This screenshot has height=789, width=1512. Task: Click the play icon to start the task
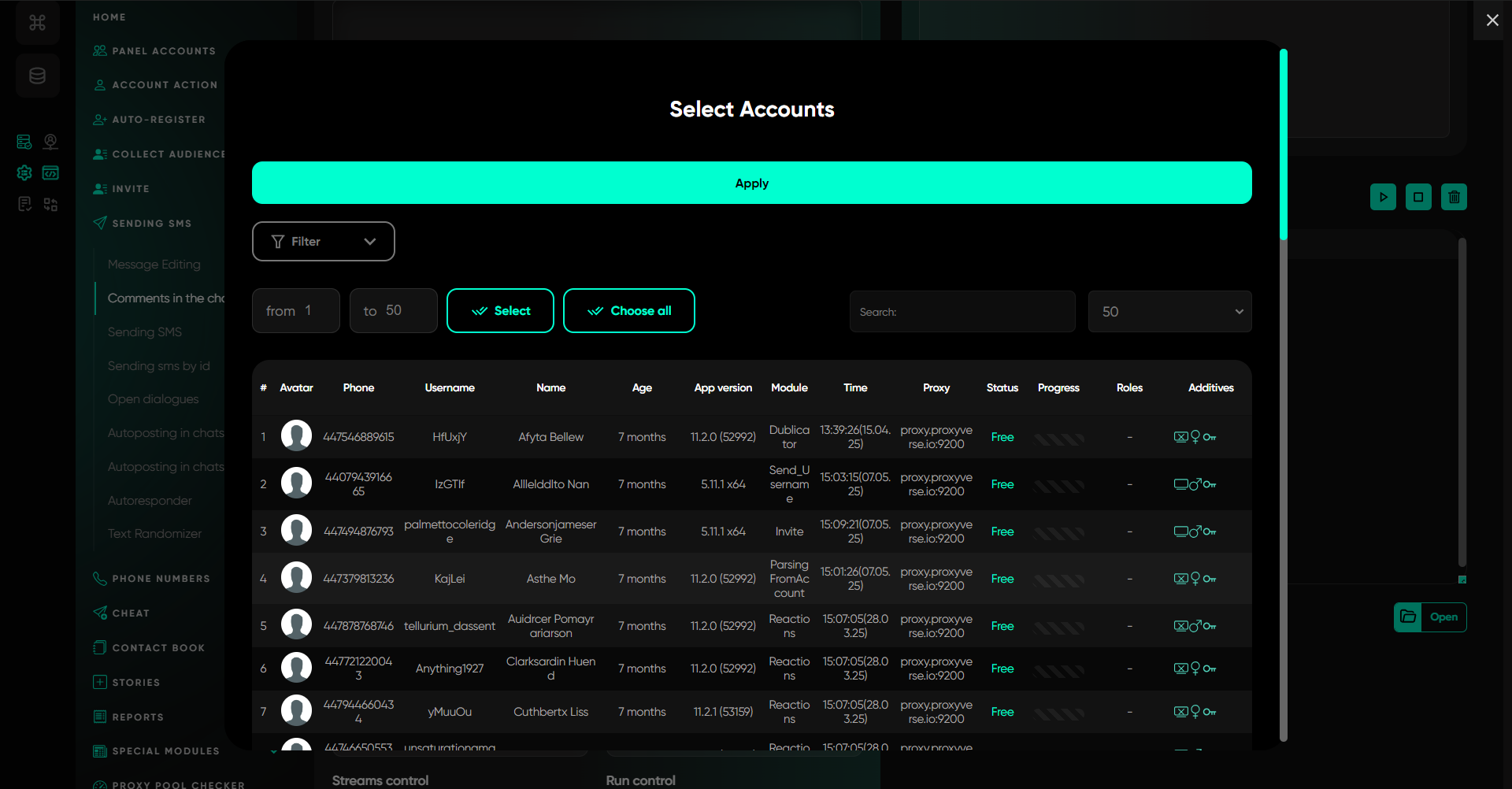point(1383,197)
